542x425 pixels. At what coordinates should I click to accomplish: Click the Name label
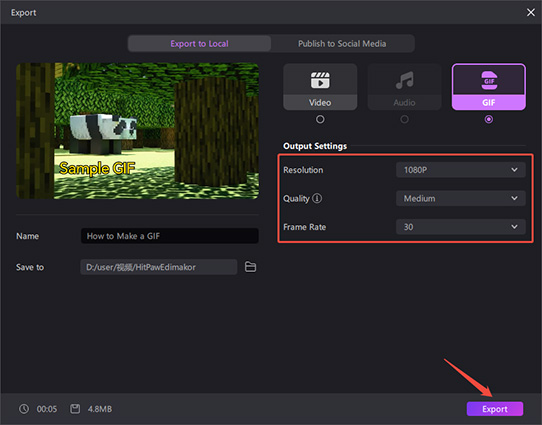[27, 236]
